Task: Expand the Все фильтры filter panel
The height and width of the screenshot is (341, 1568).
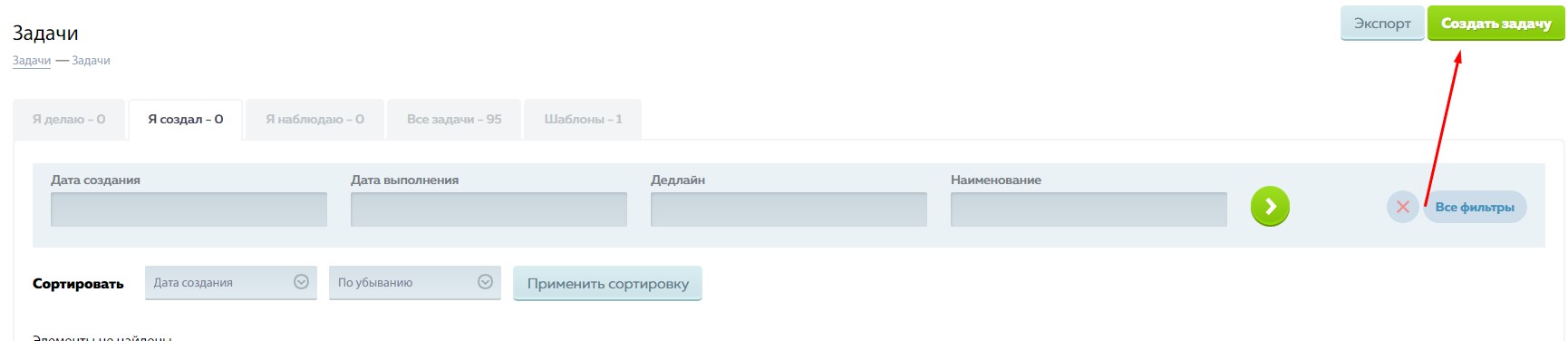Action: tap(1475, 207)
